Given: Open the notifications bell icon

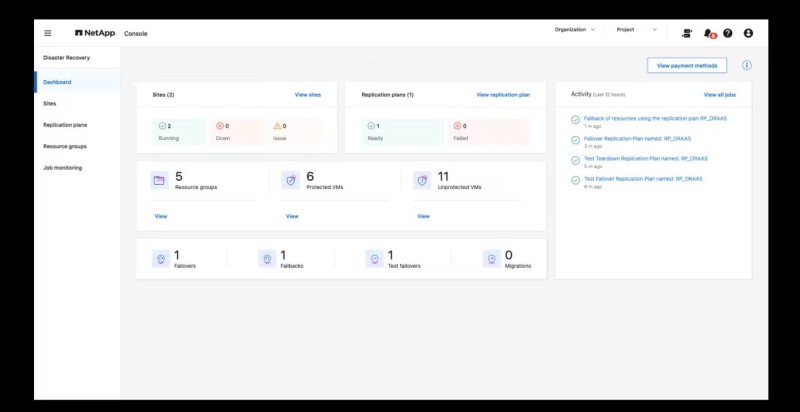Looking at the screenshot, I should [709, 32].
